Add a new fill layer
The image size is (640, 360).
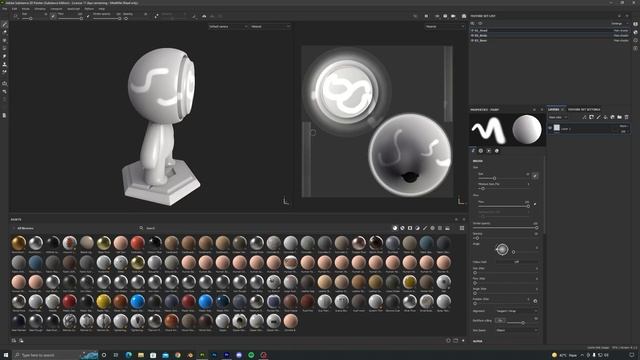[605, 117]
